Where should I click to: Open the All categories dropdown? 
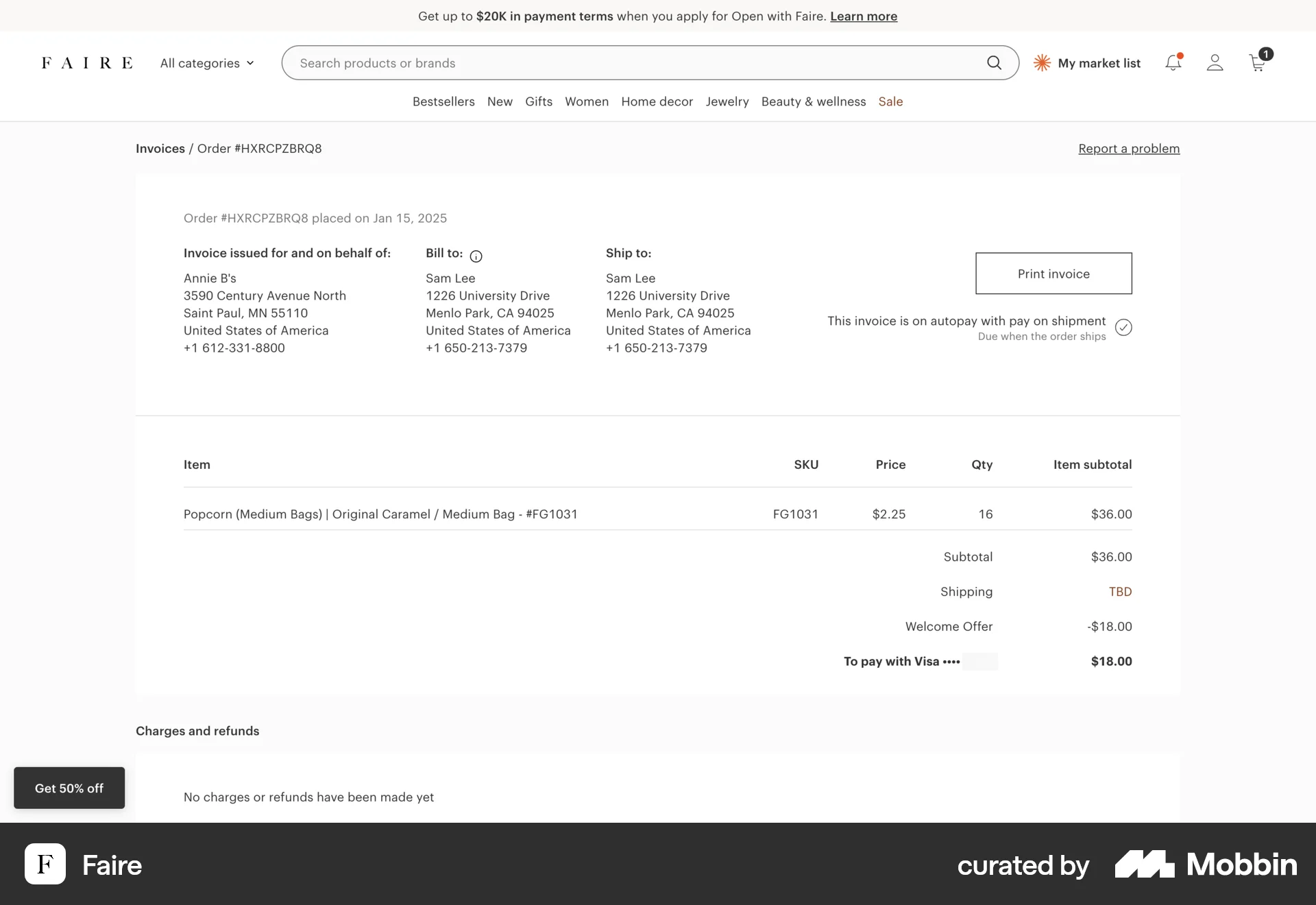[206, 62]
